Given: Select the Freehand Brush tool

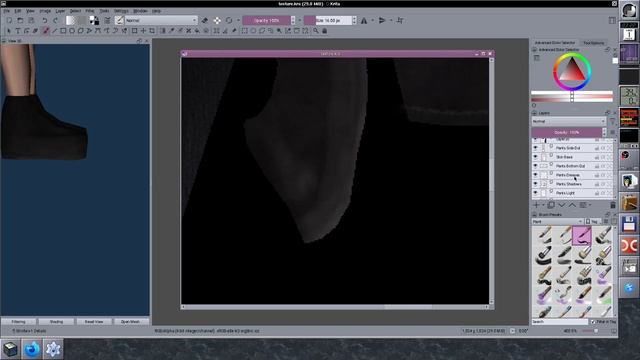Looking at the screenshot, I should (x=45, y=31).
